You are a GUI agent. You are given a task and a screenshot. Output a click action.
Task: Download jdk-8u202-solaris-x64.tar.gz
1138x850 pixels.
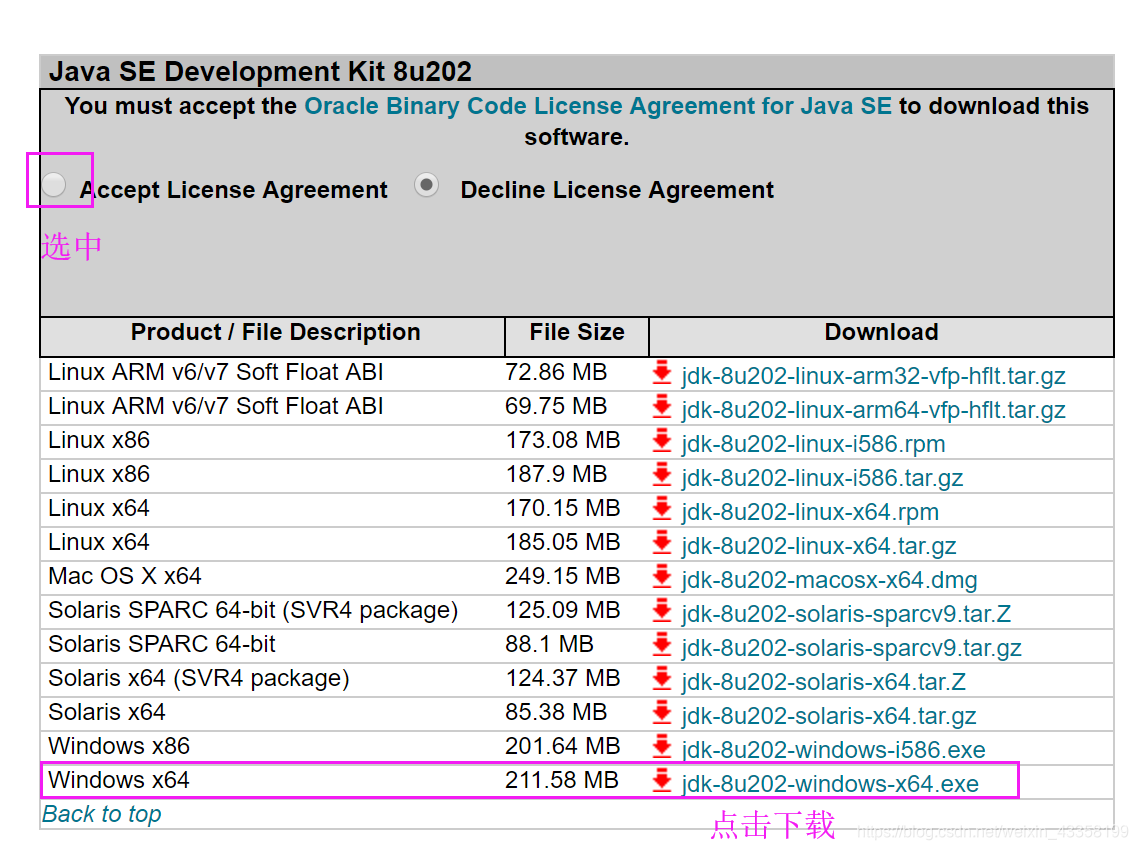click(x=829, y=716)
